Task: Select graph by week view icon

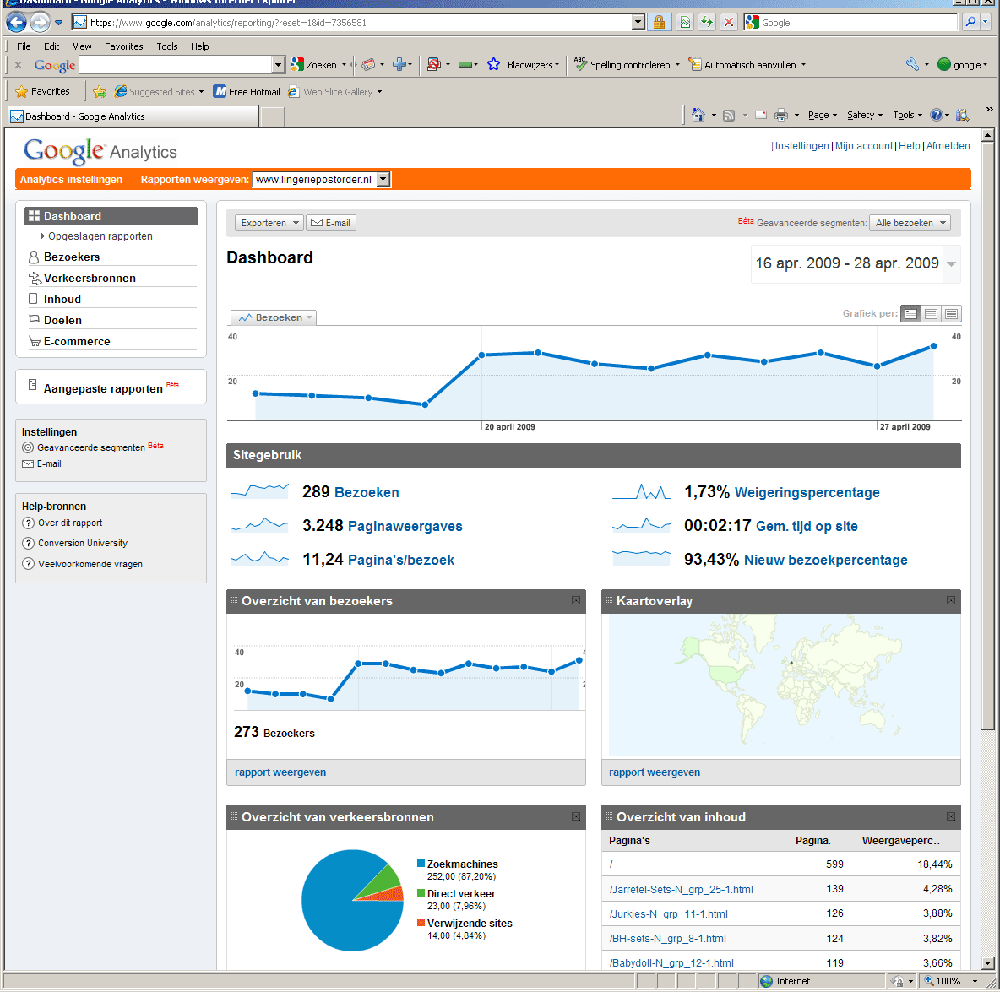Action: pyautogui.click(x=931, y=314)
